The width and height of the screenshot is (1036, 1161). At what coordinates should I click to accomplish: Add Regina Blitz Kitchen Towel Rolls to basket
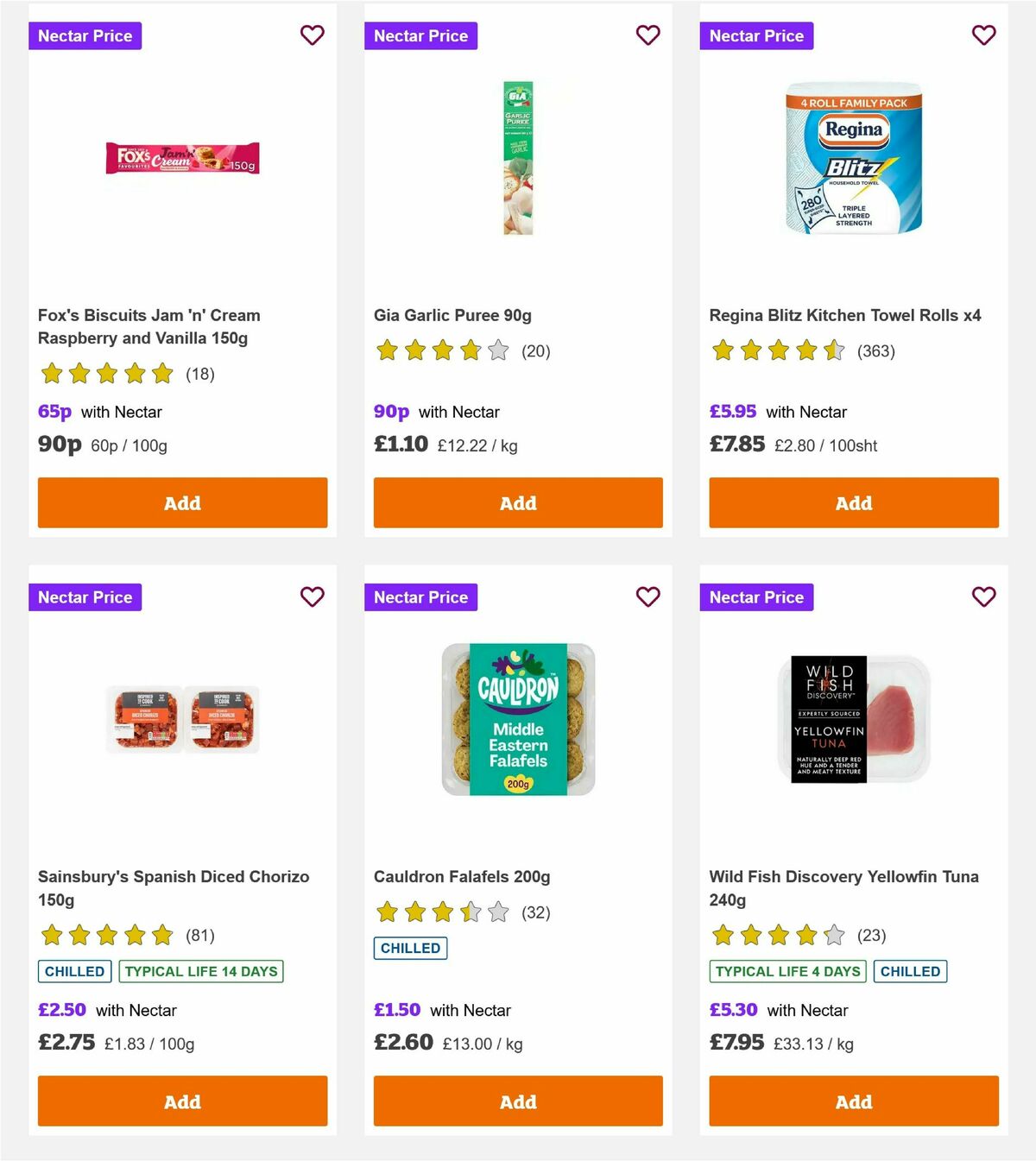[x=853, y=502]
